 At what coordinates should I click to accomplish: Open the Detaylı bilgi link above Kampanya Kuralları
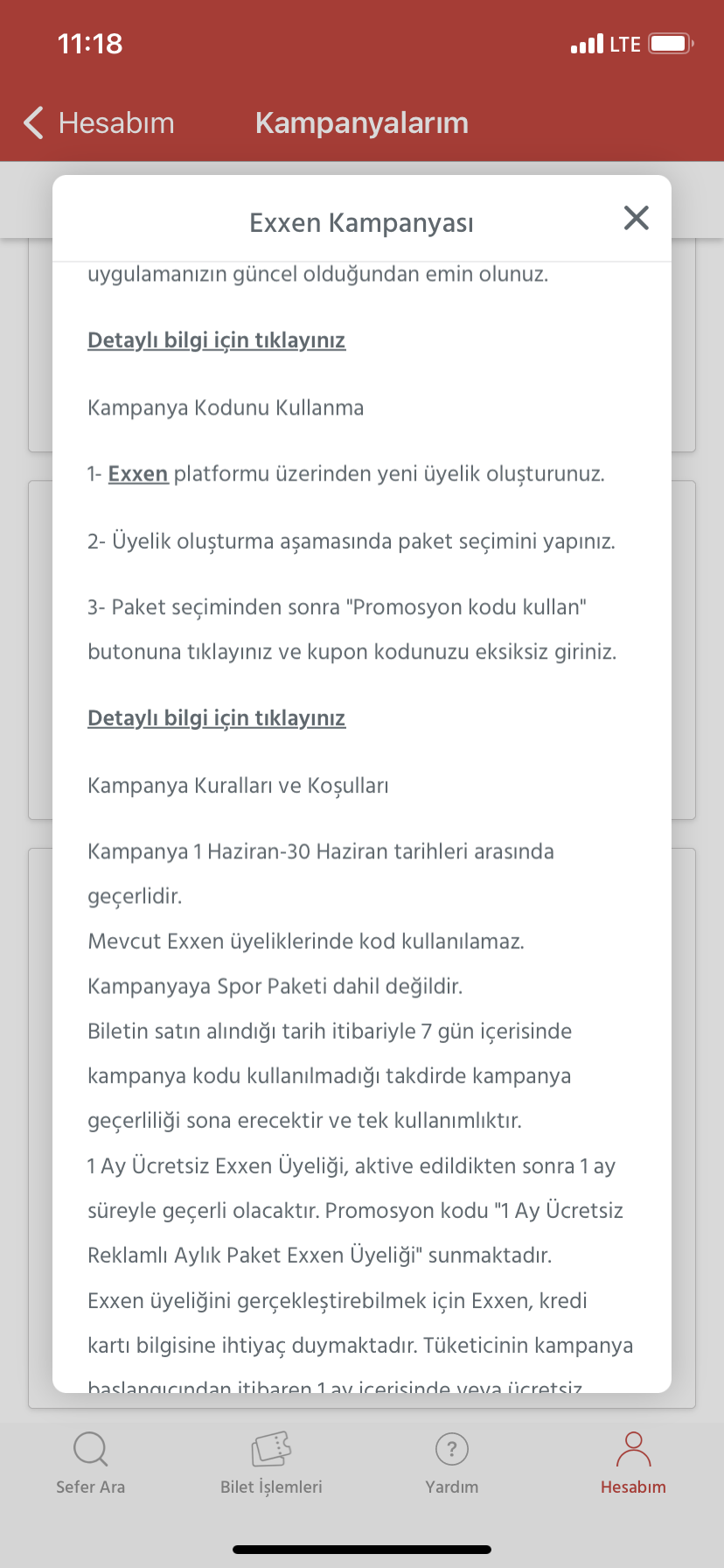(x=216, y=718)
